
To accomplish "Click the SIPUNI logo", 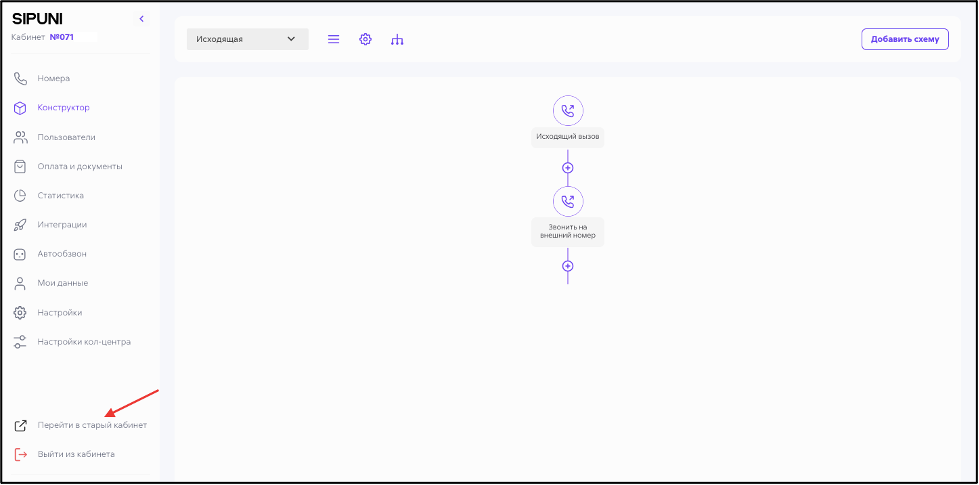I will click(x=37, y=19).
